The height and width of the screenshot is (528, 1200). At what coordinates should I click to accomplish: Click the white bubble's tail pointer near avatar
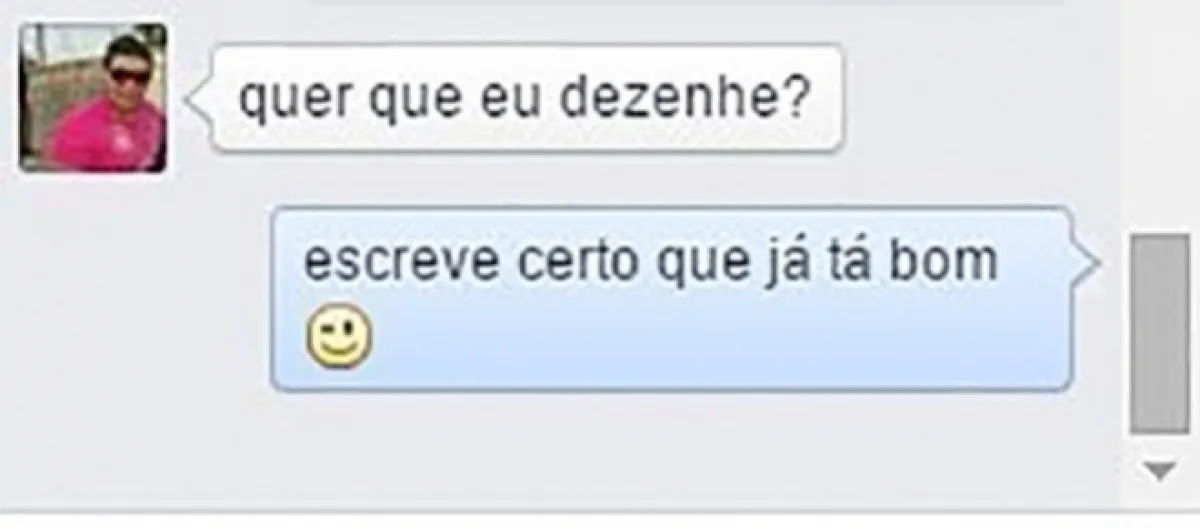202,98
